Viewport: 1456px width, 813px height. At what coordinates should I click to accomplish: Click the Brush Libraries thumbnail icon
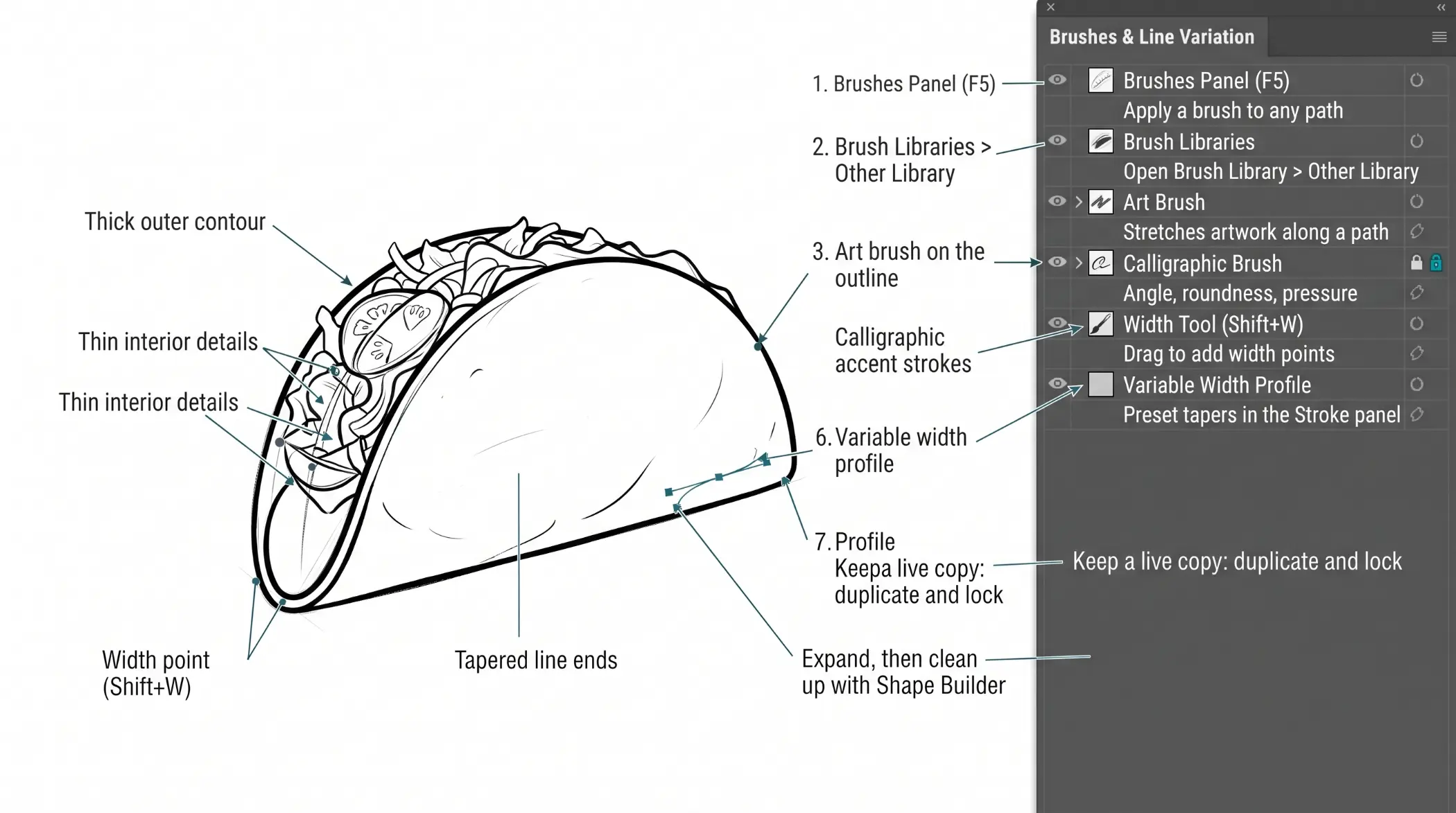pyautogui.click(x=1100, y=141)
